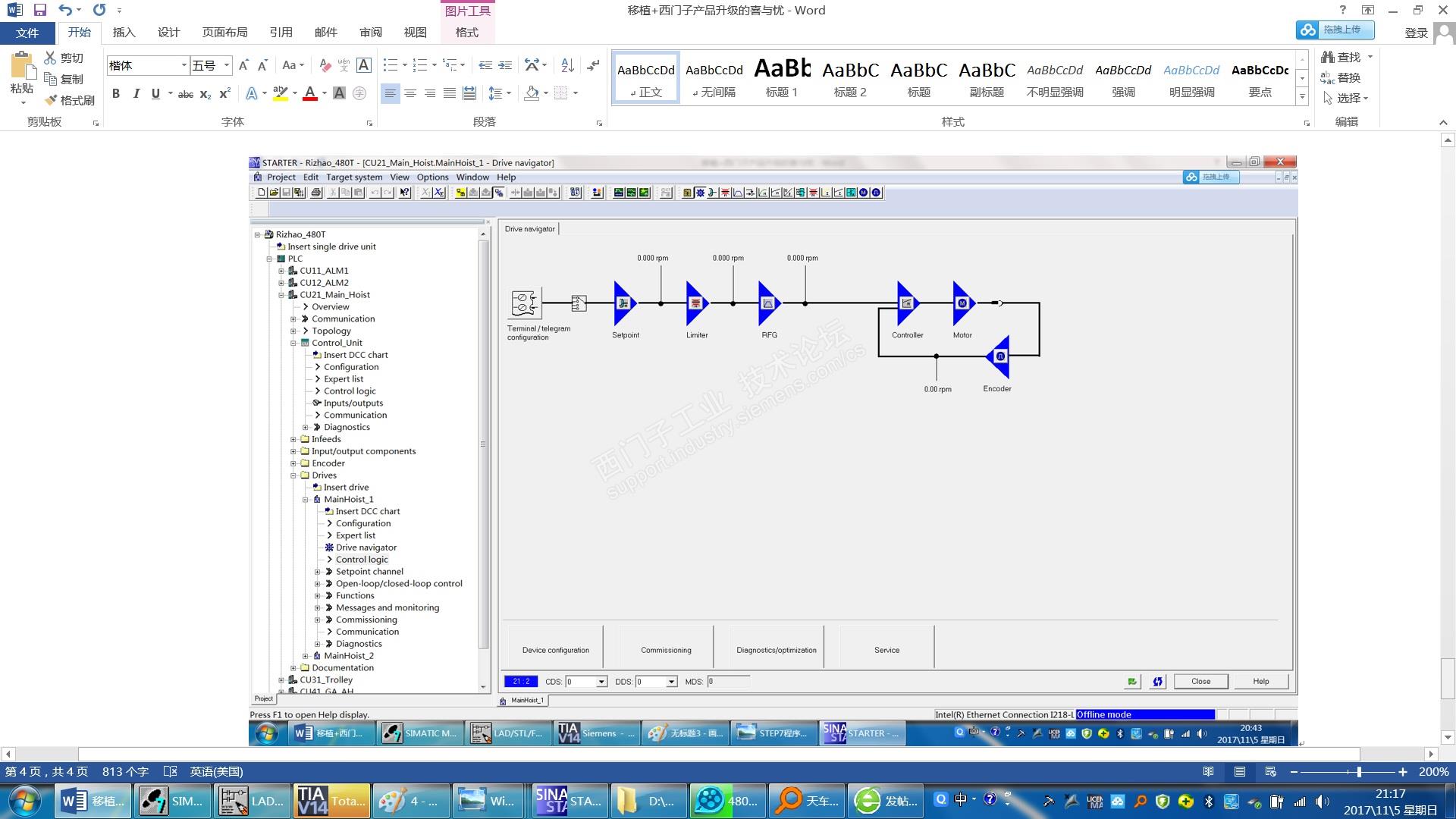1456x819 pixels.
Task: Apply bold formatting to text
Action: click(x=116, y=93)
